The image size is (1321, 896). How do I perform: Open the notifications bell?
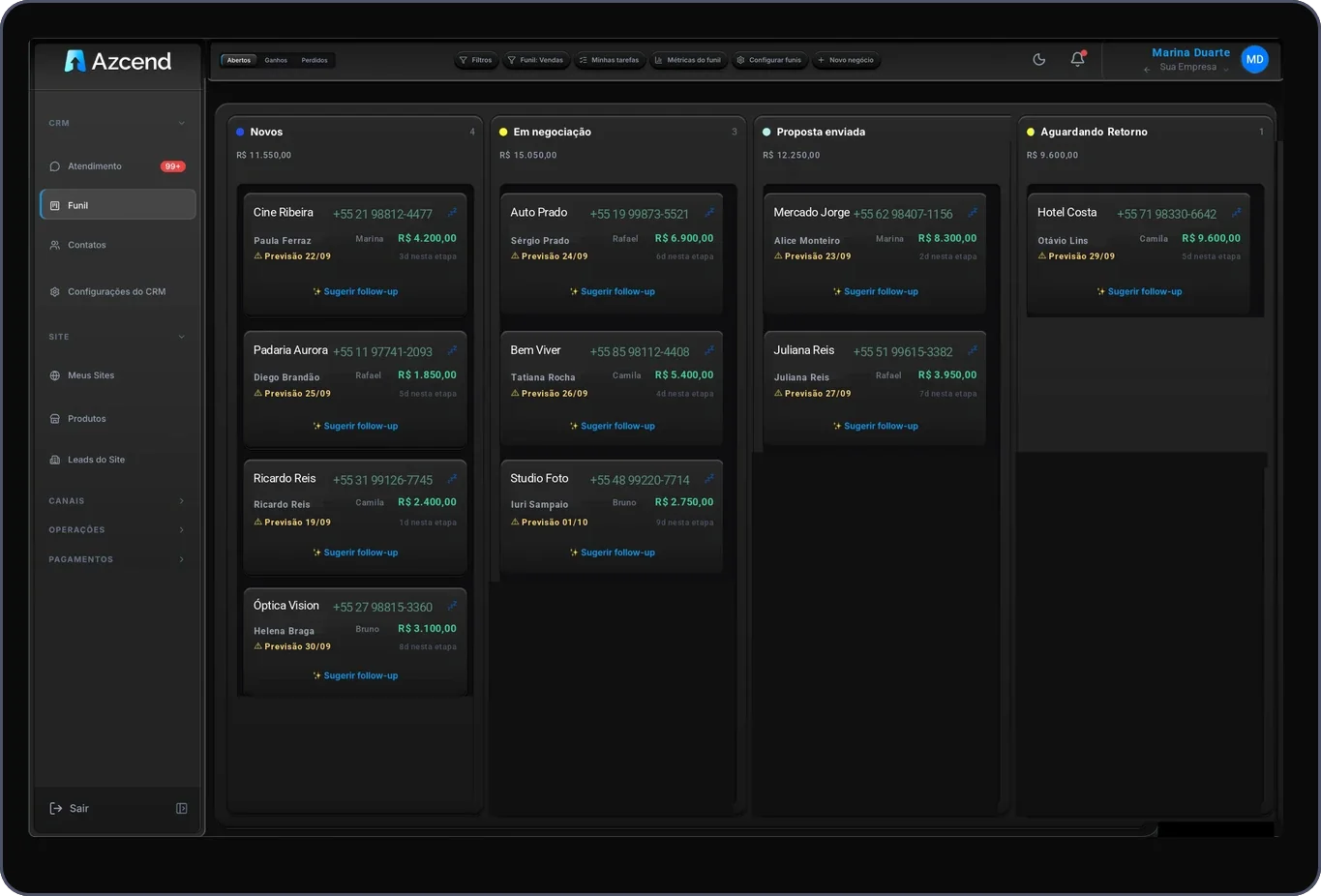coord(1077,59)
